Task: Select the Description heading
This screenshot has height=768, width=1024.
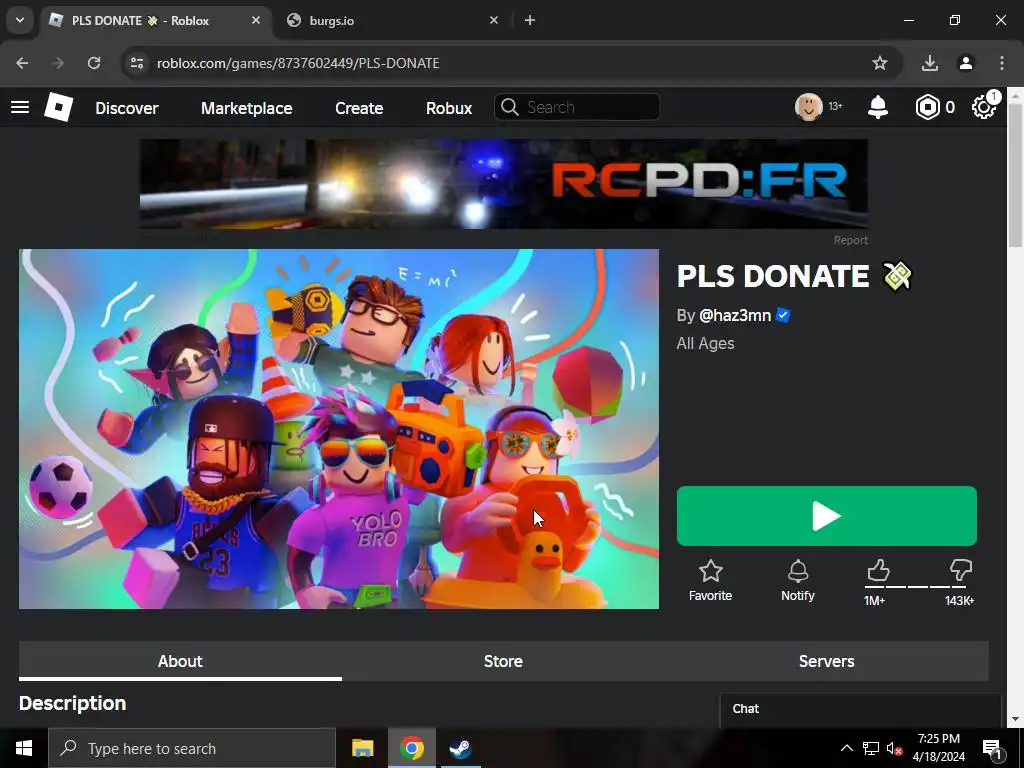Action: pyautogui.click(x=72, y=703)
